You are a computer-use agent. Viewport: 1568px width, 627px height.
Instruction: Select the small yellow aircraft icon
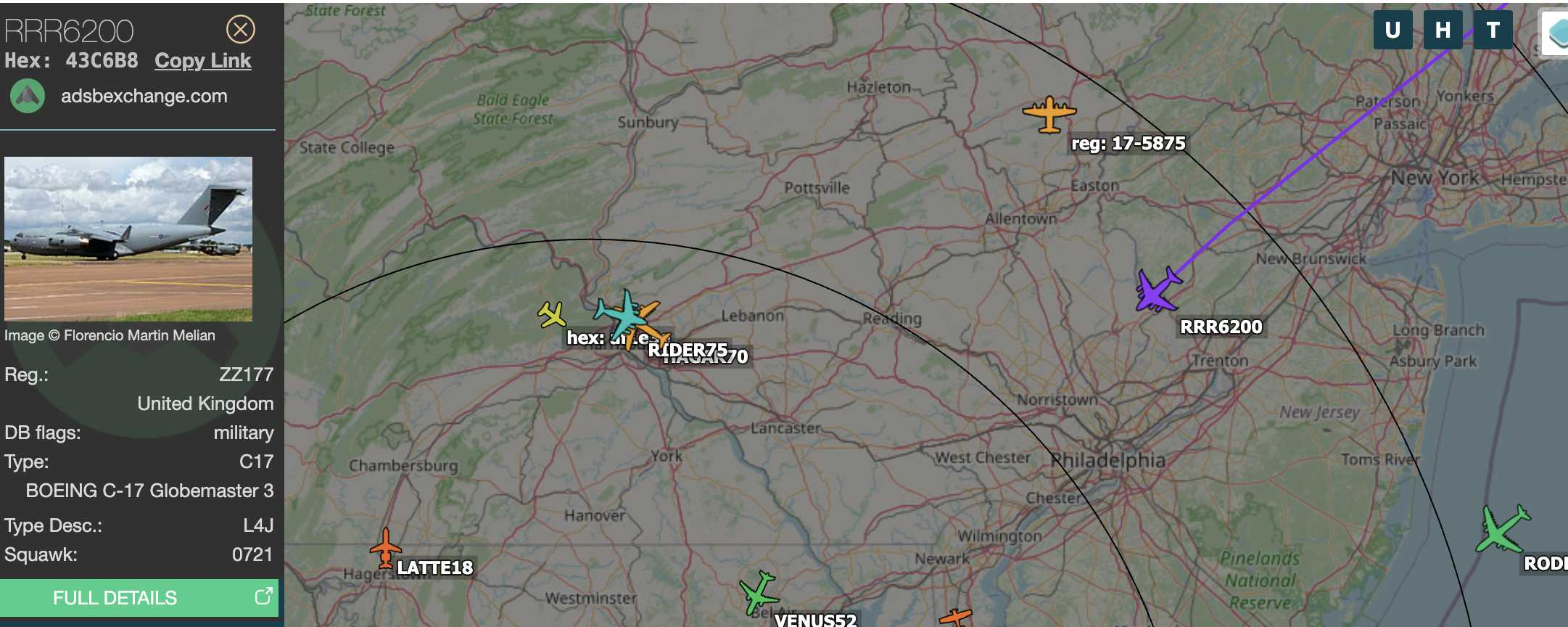tap(553, 315)
